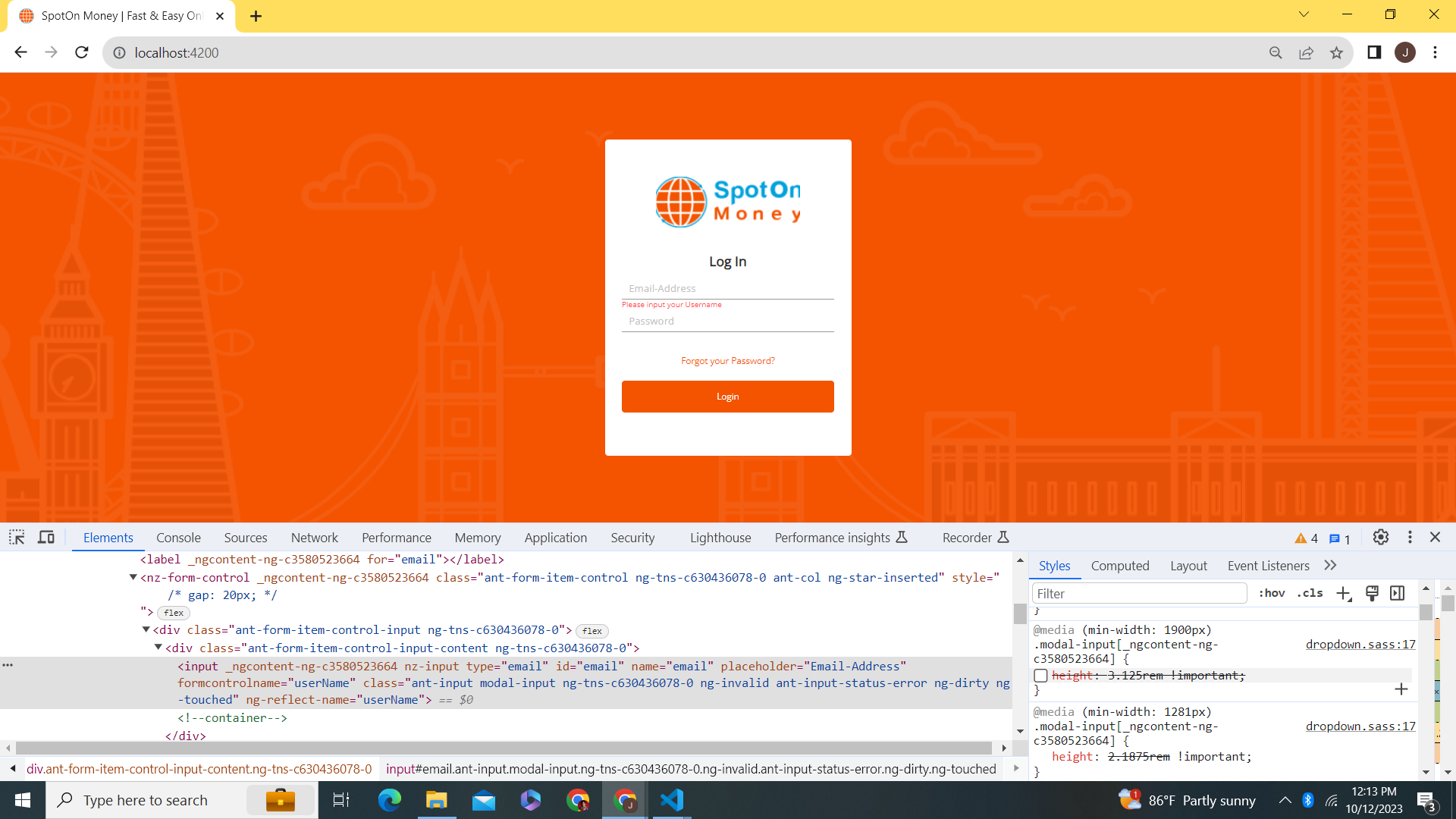Switch to the Console tab
This screenshot has height=819, width=1456.
click(x=178, y=538)
